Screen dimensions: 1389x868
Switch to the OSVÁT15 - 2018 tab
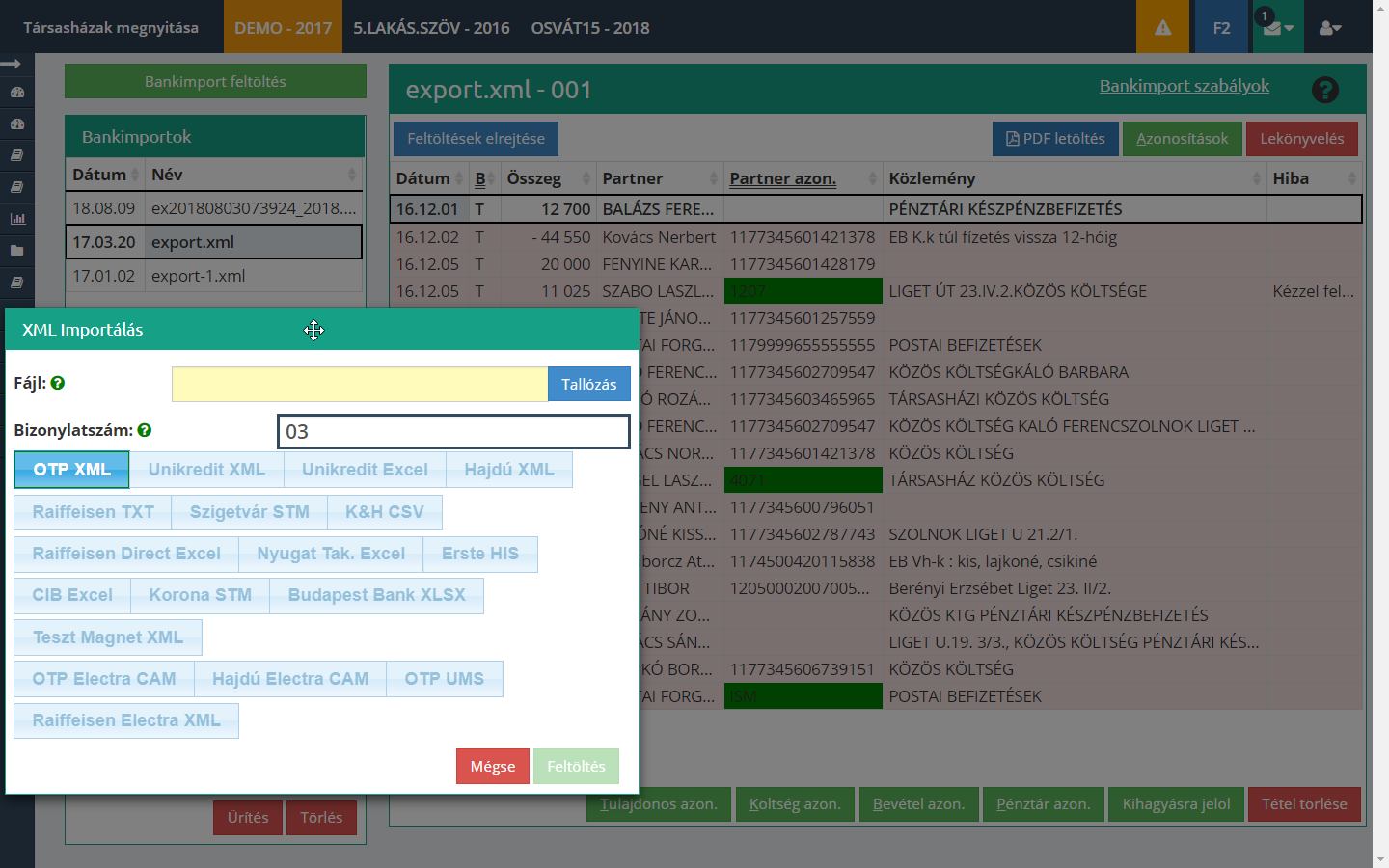coord(589,28)
